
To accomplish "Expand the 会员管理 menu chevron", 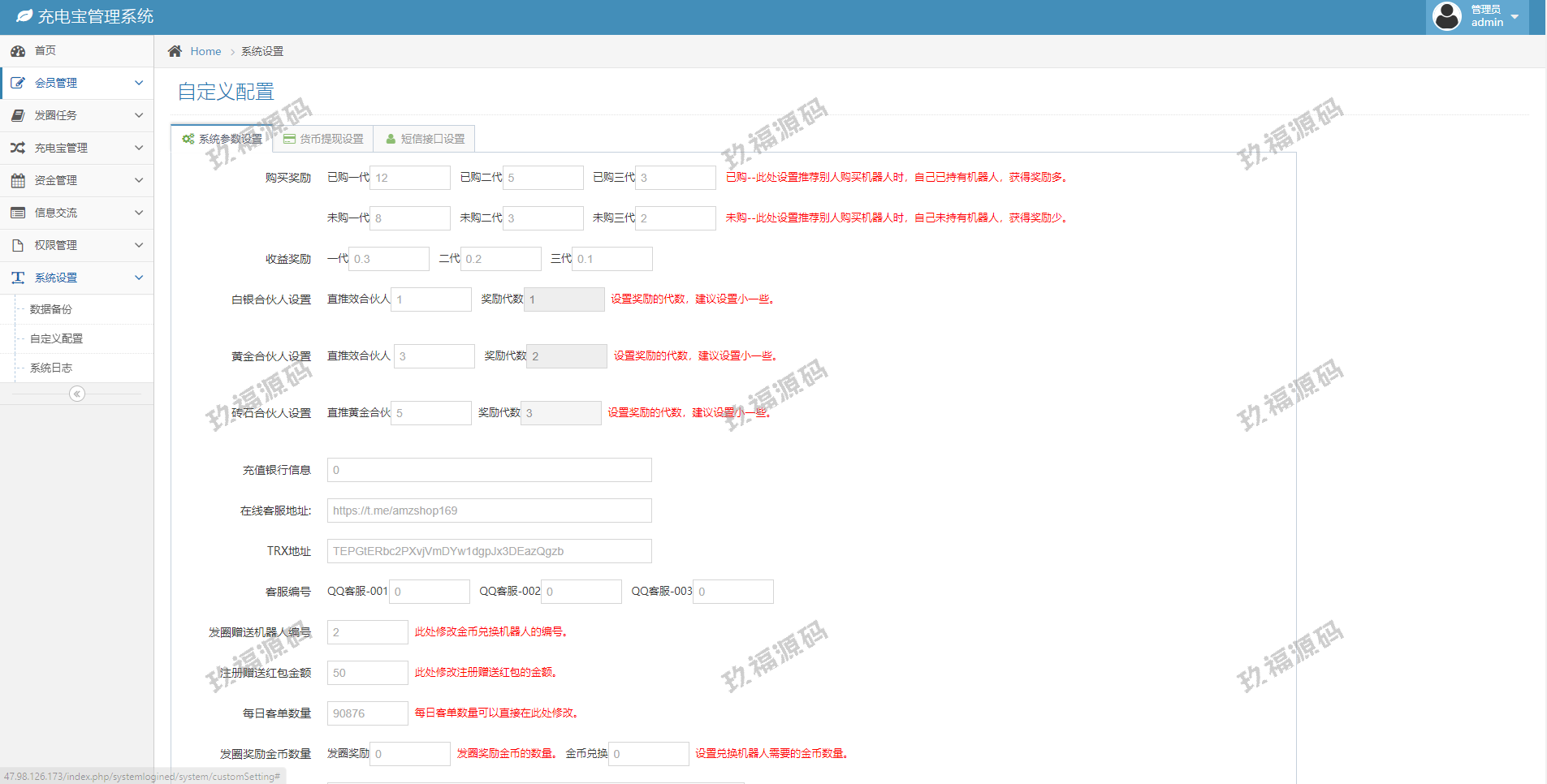I will point(139,83).
